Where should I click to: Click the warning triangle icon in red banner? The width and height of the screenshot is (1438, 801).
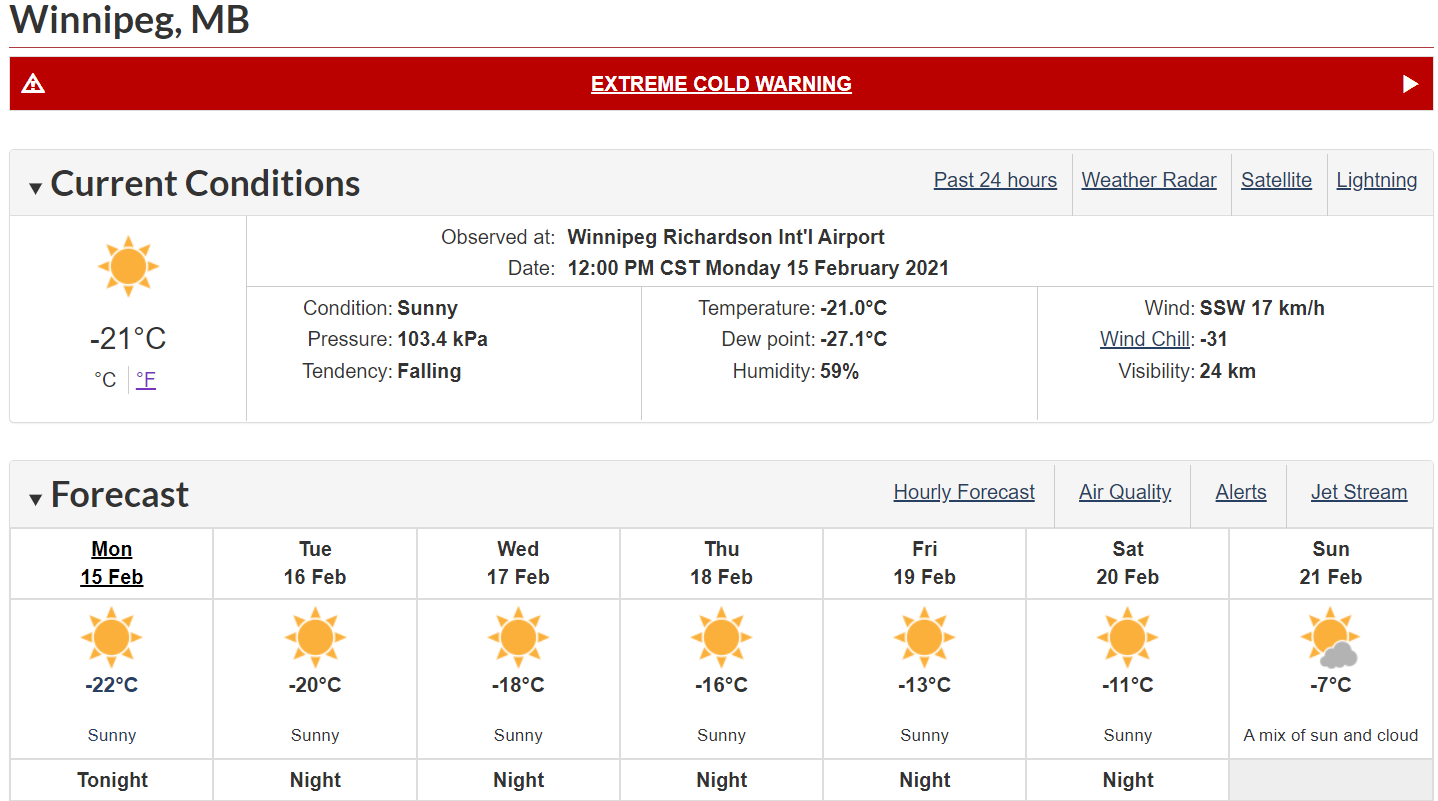click(33, 84)
